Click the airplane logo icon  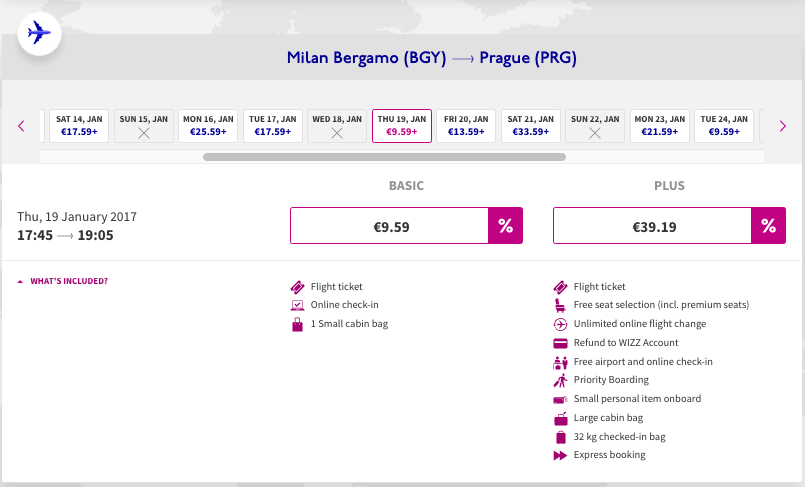[40, 33]
